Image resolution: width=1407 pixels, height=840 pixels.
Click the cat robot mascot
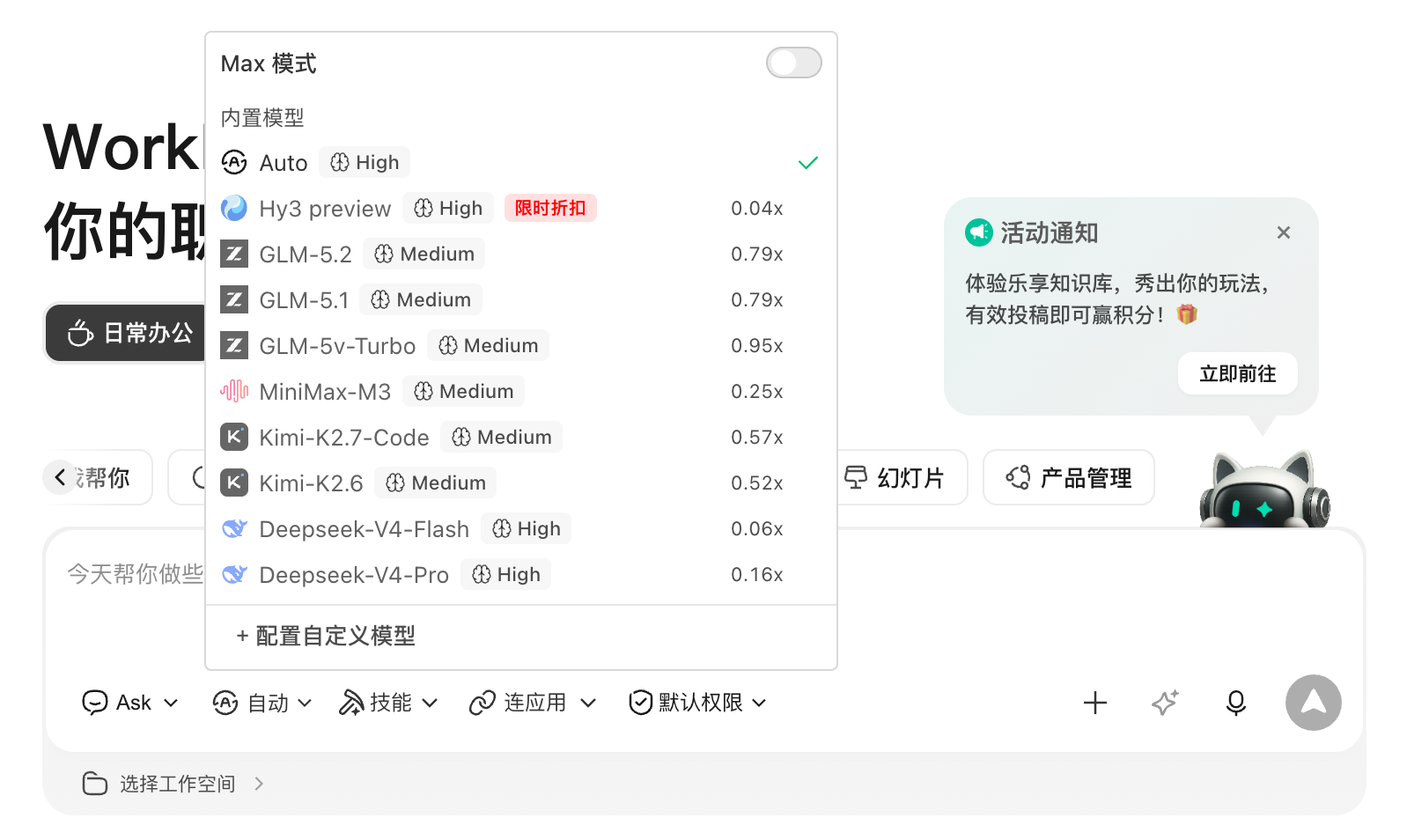(1264, 490)
